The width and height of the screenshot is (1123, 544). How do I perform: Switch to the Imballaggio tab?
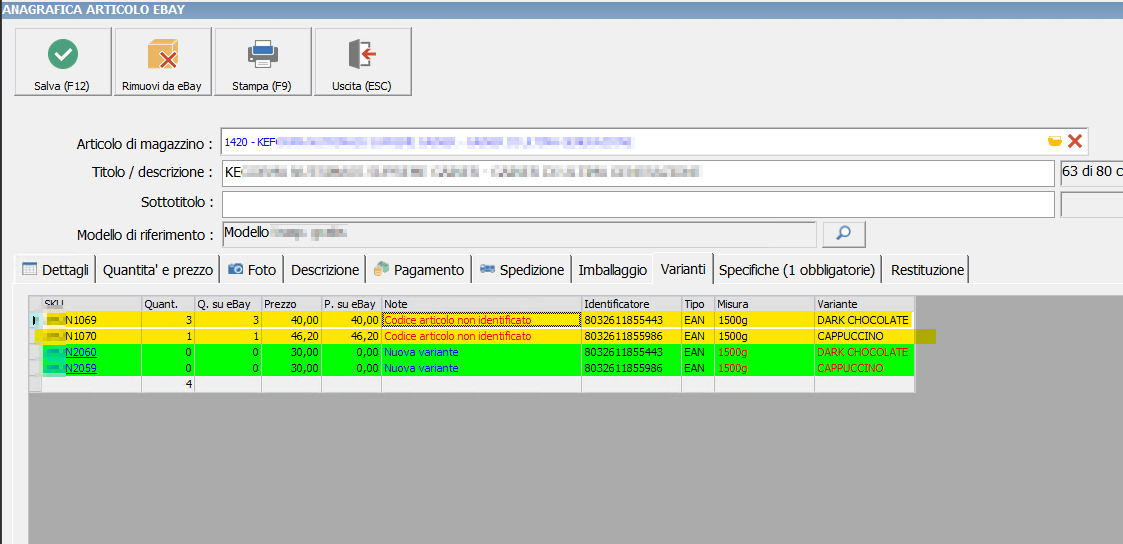[x=612, y=270]
